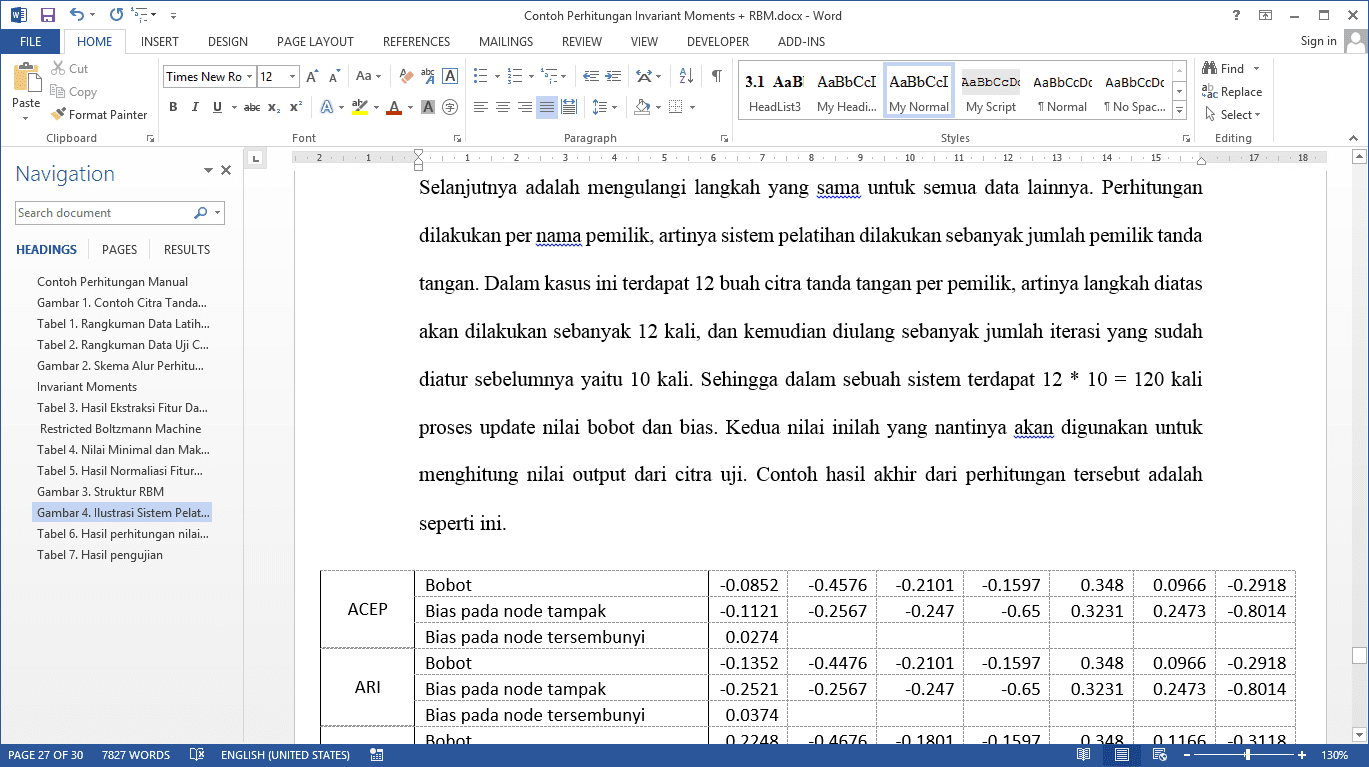Click the Search document input field
The image size is (1369, 767).
tap(103, 213)
